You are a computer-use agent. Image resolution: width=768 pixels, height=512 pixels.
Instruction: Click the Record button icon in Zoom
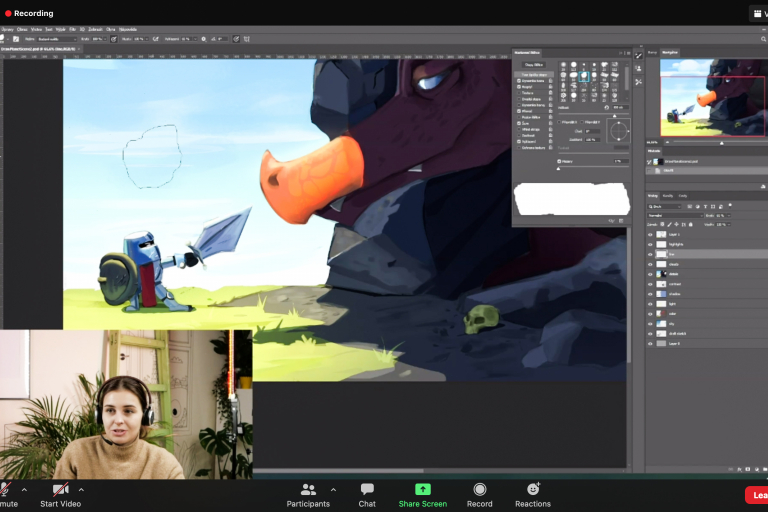coord(480,489)
